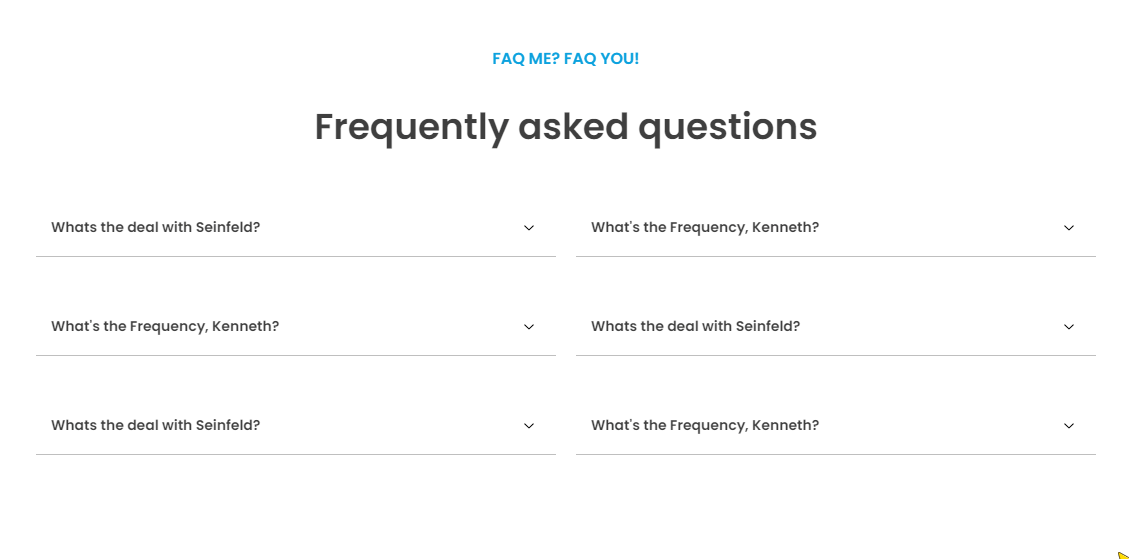Screen dimensions: 1129x559
Task: Click chevron of bottom-right Frequency, Kenneth row
Action: (x=1069, y=426)
